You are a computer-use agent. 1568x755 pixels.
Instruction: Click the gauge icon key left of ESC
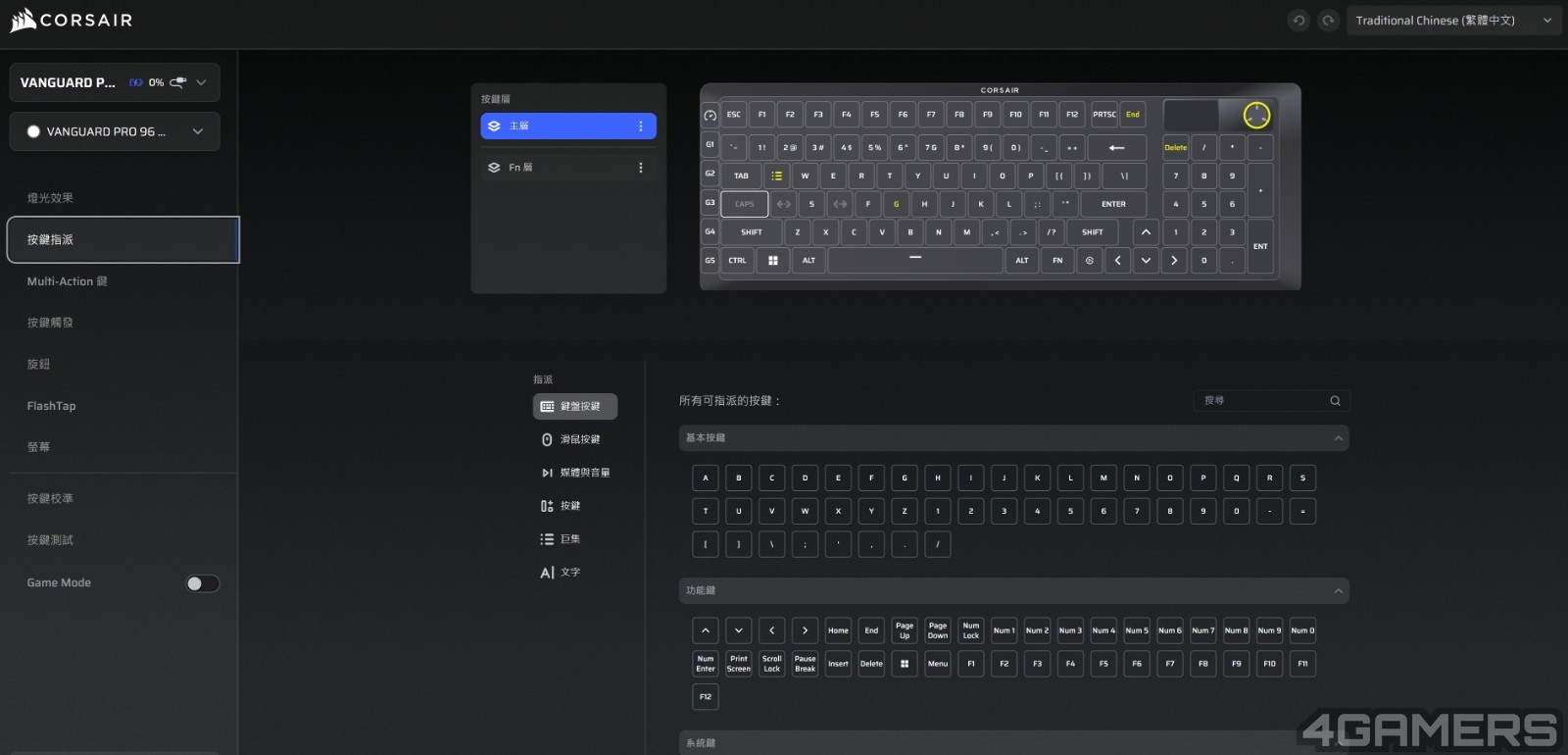click(x=710, y=116)
